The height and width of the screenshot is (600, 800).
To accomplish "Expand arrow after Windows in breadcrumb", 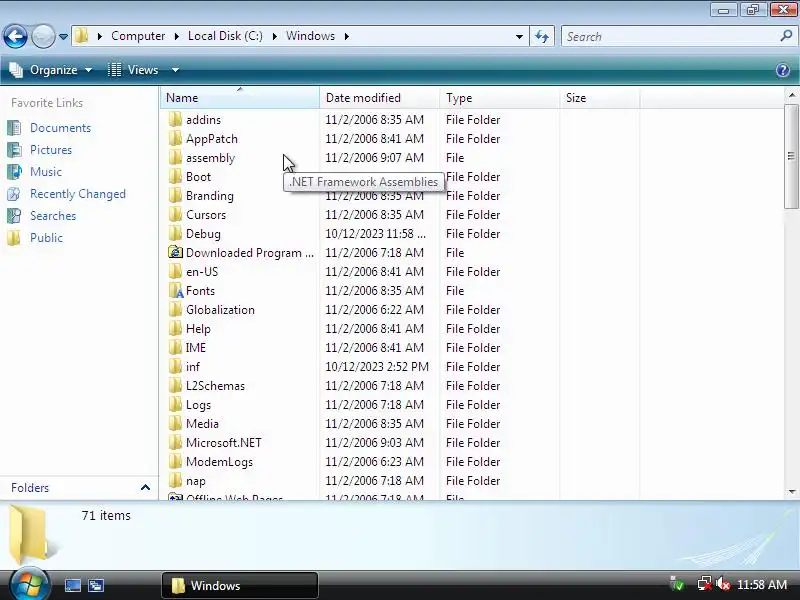I will [x=346, y=36].
